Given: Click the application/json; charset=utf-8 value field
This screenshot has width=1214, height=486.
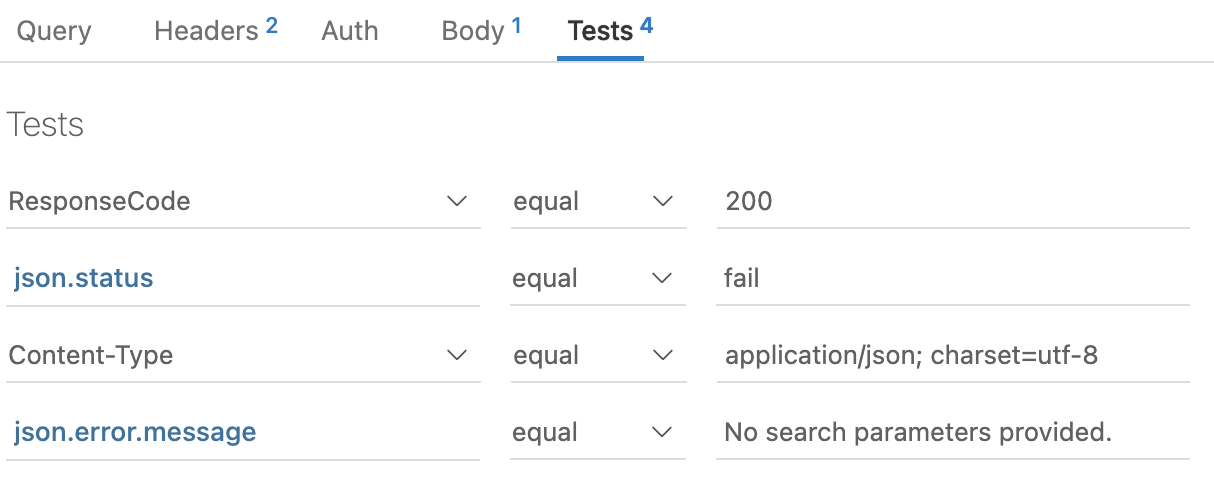Looking at the screenshot, I should 950,355.
